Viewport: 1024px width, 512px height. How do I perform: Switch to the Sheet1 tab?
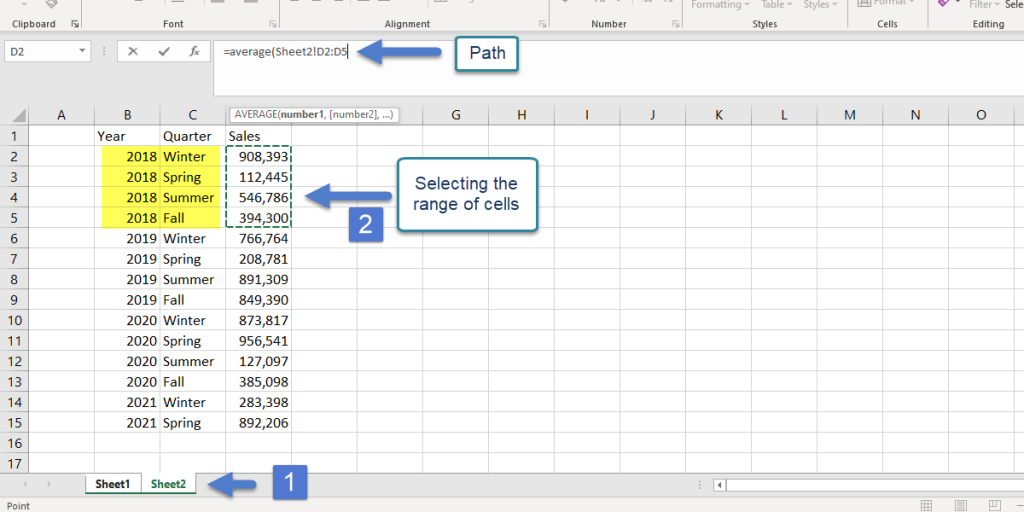pyautogui.click(x=113, y=484)
